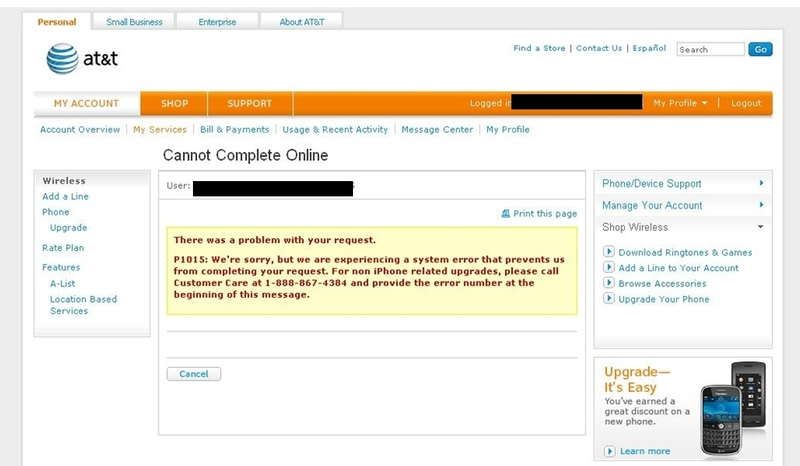Open Location Based Services in sidebar
Image resolution: width=800 pixels, height=466 pixels.
(83, 305)
